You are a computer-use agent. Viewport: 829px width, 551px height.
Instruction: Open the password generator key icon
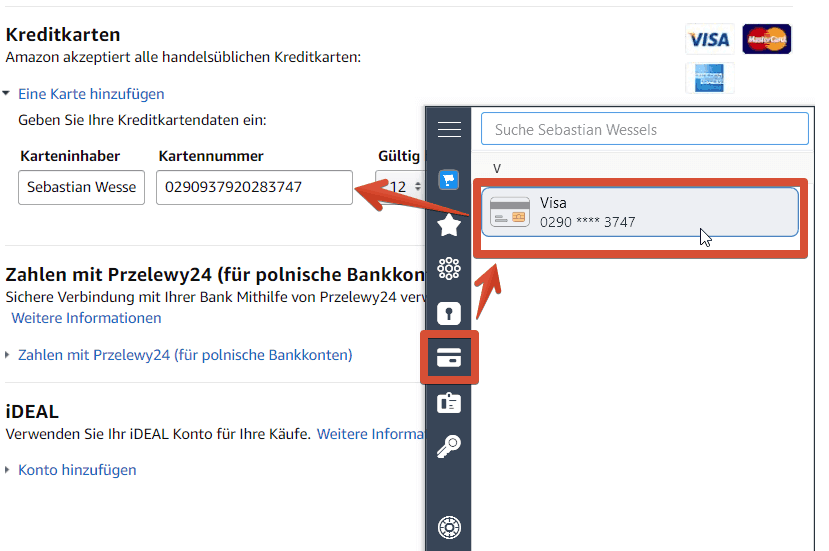449,447
